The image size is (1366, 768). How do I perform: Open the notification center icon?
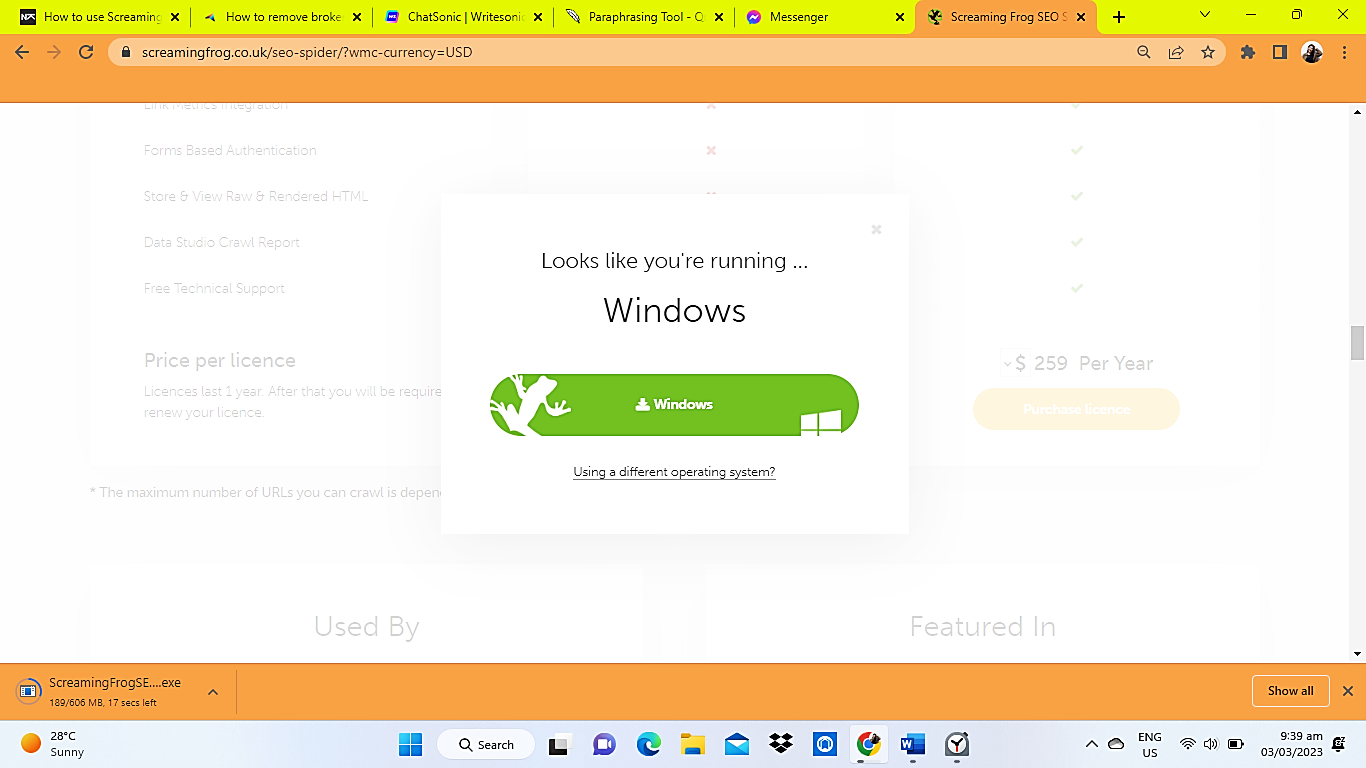click(1339, 744)
